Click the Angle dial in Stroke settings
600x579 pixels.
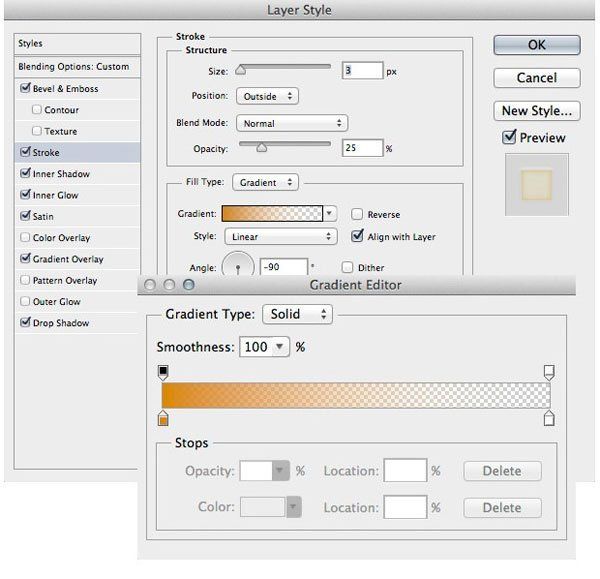pyautogui.click(x=238, y=265)
